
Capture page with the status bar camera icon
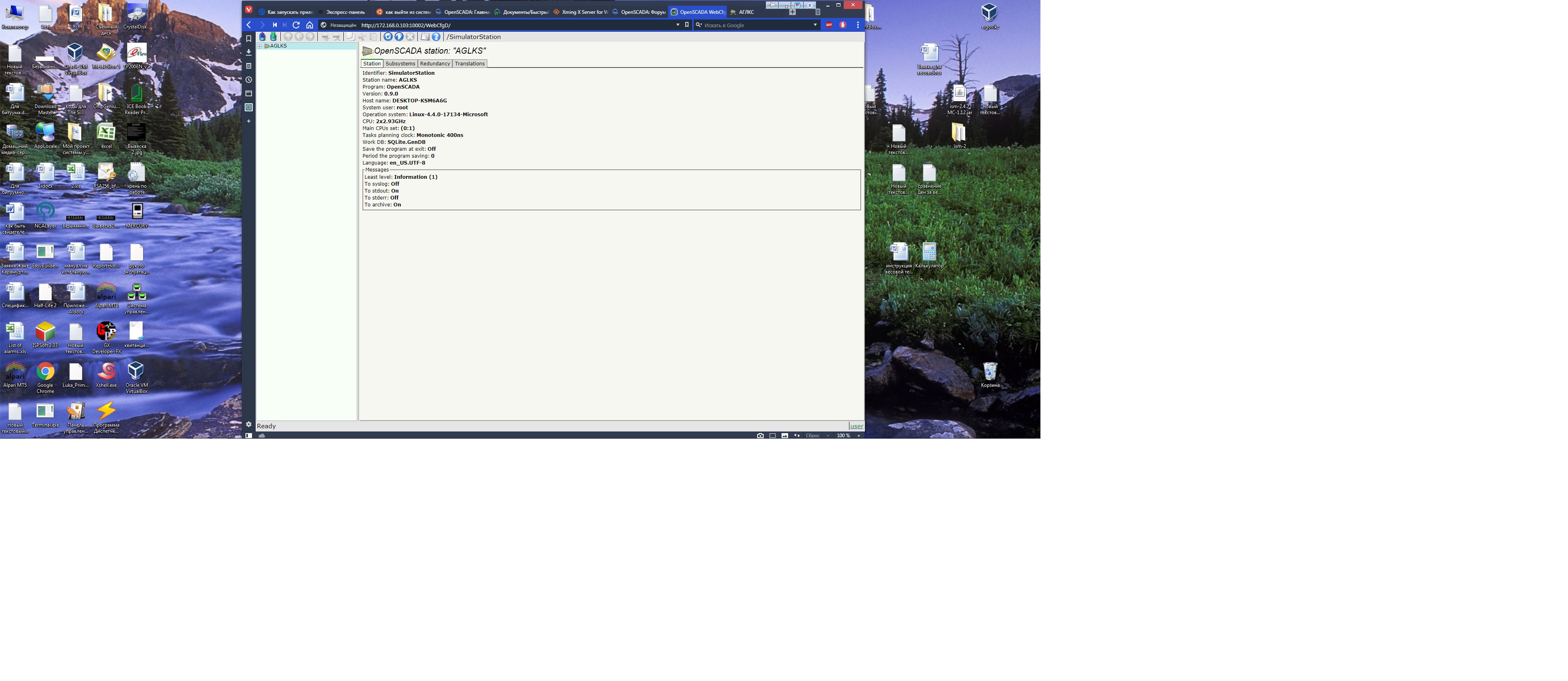pyautogui.click(x=760, y=436)
